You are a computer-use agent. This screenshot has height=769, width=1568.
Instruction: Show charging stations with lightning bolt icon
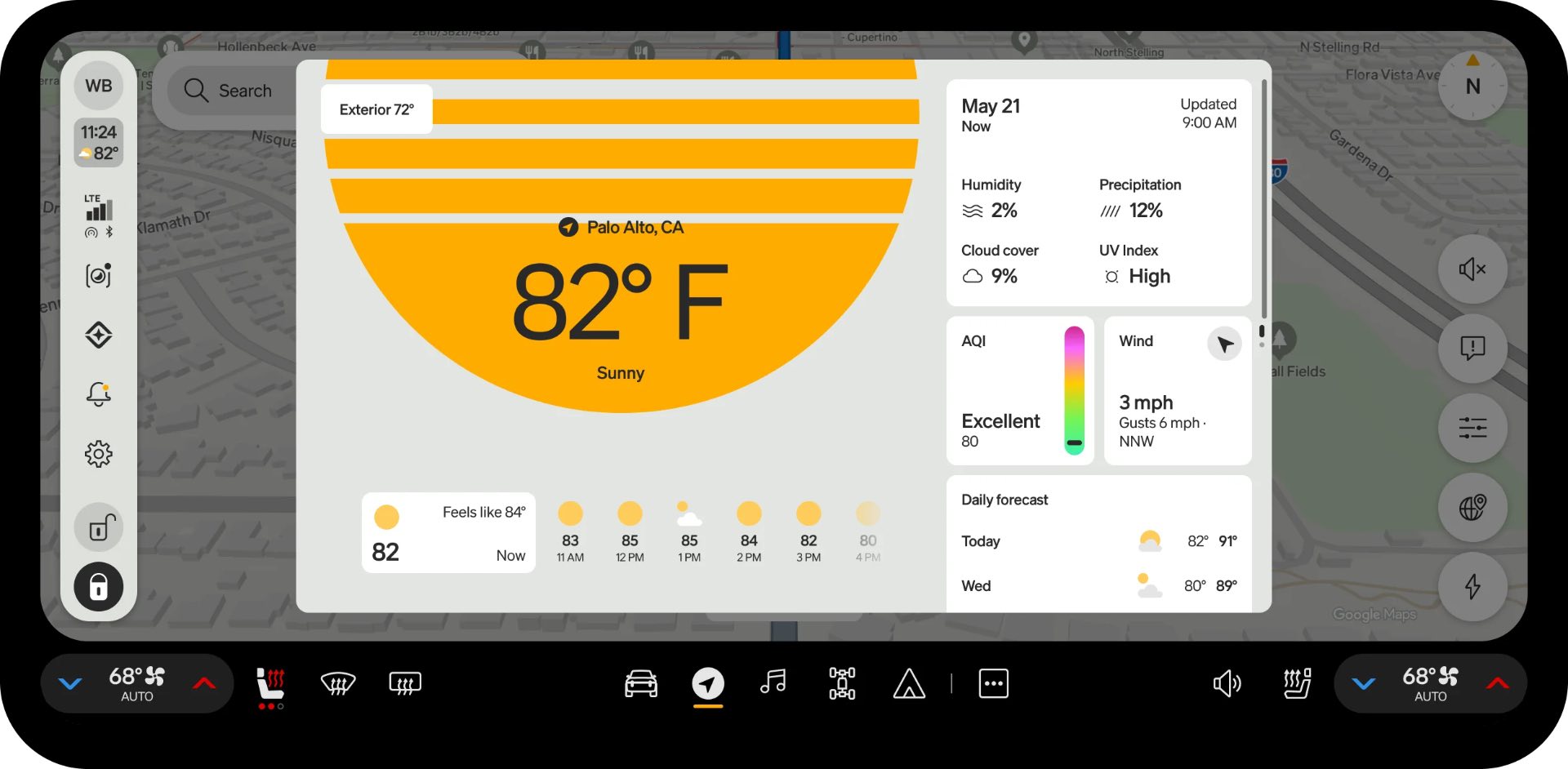[x=1472, y=587]
